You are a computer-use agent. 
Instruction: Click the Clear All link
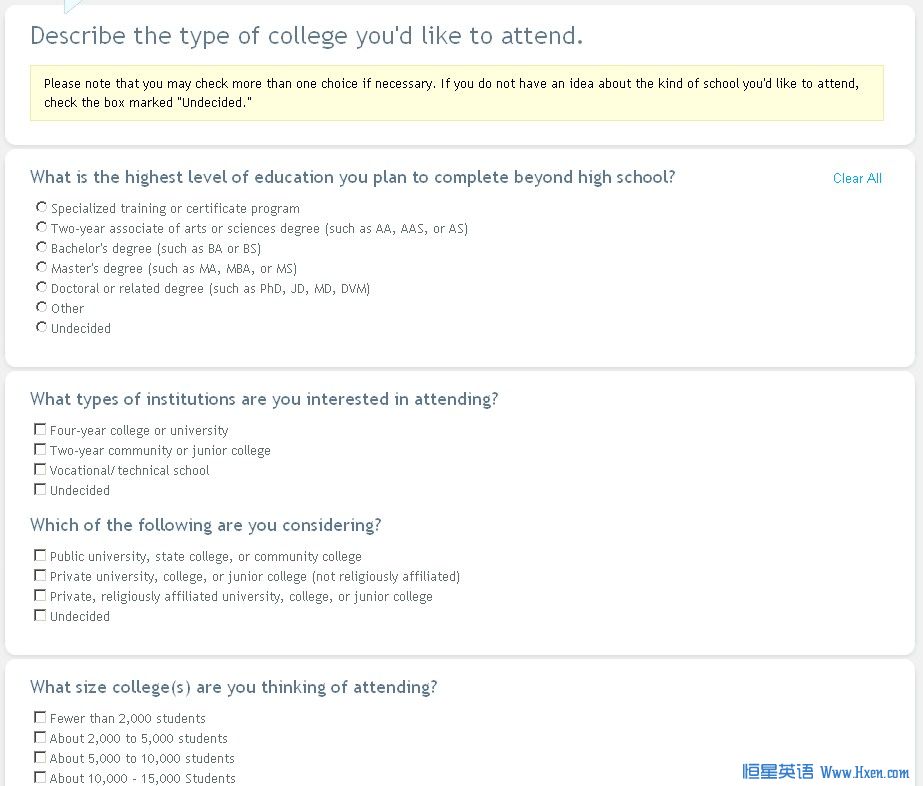pos(857,178)
